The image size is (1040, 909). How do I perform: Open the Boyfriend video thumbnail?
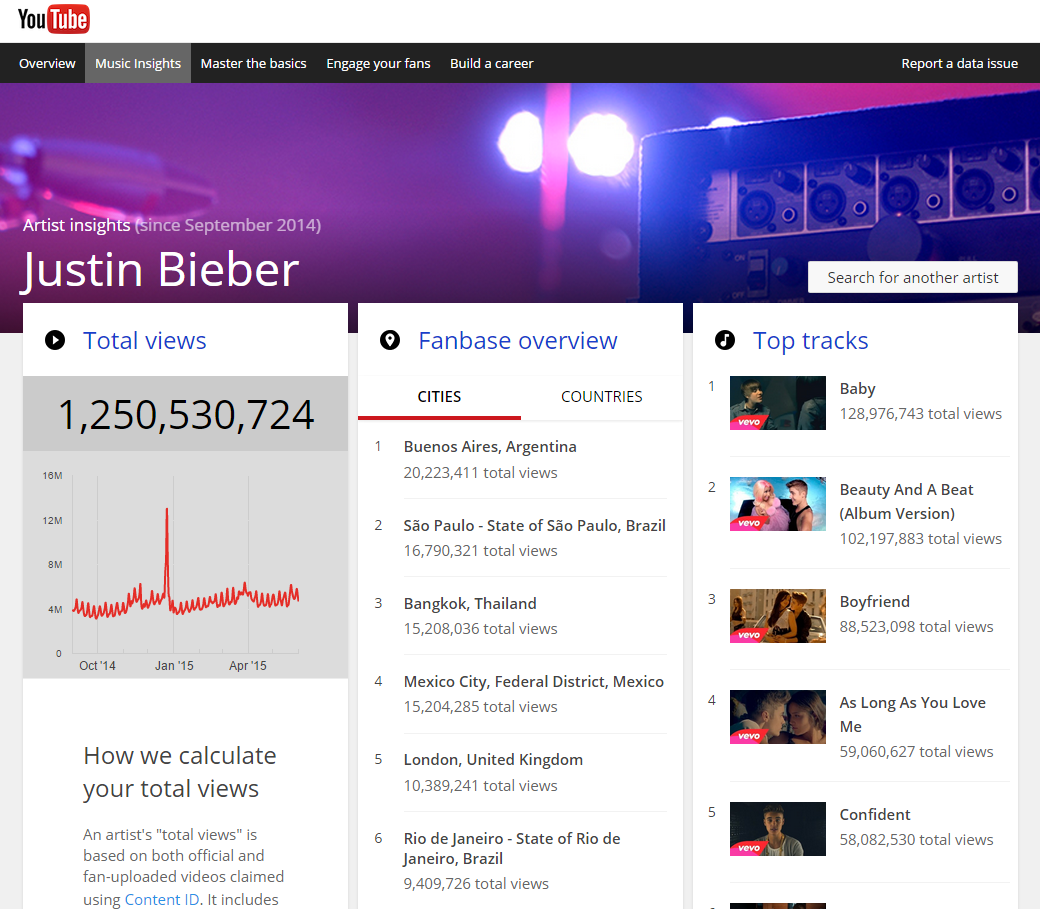point(777,615)
